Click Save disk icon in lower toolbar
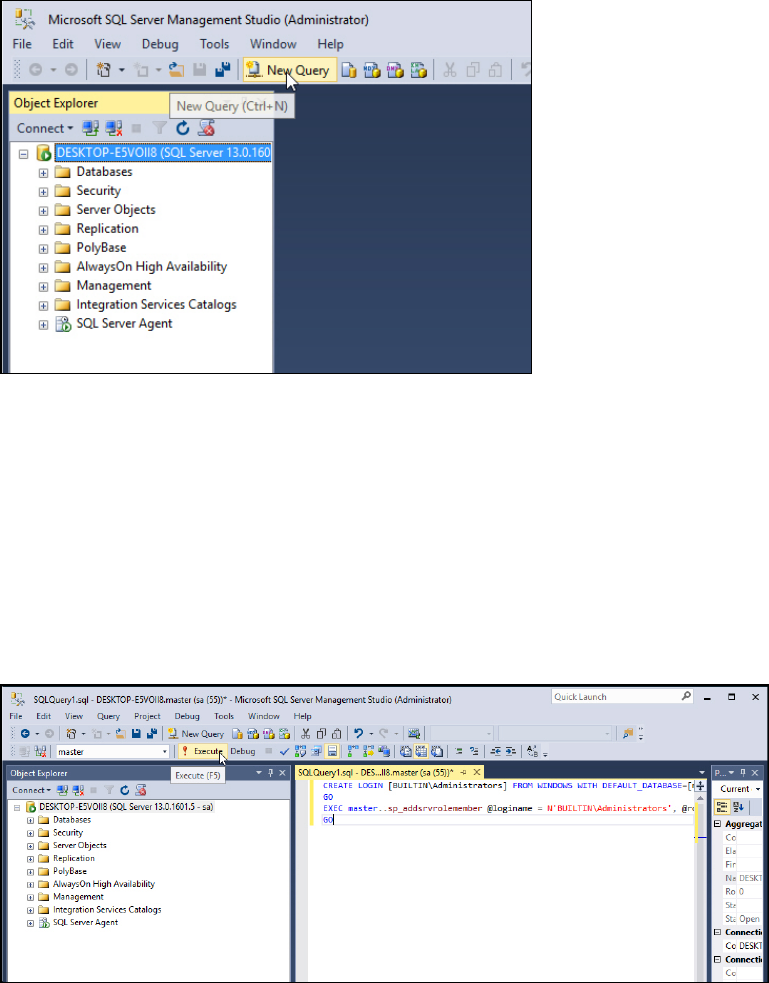This screenshot has height=983, width=769. [x=136, y=733]
